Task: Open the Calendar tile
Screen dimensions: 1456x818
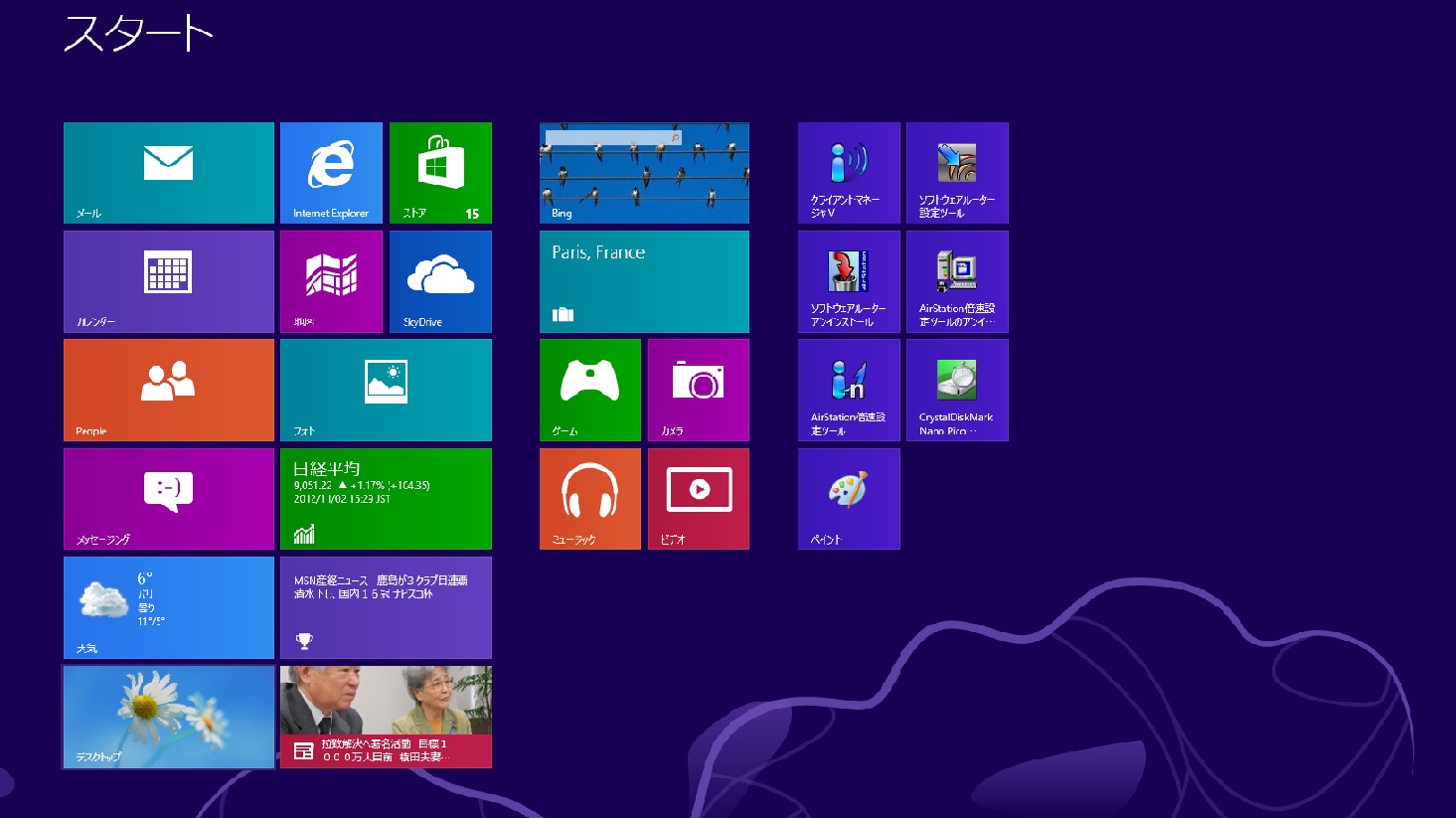Action: [168, 281]
